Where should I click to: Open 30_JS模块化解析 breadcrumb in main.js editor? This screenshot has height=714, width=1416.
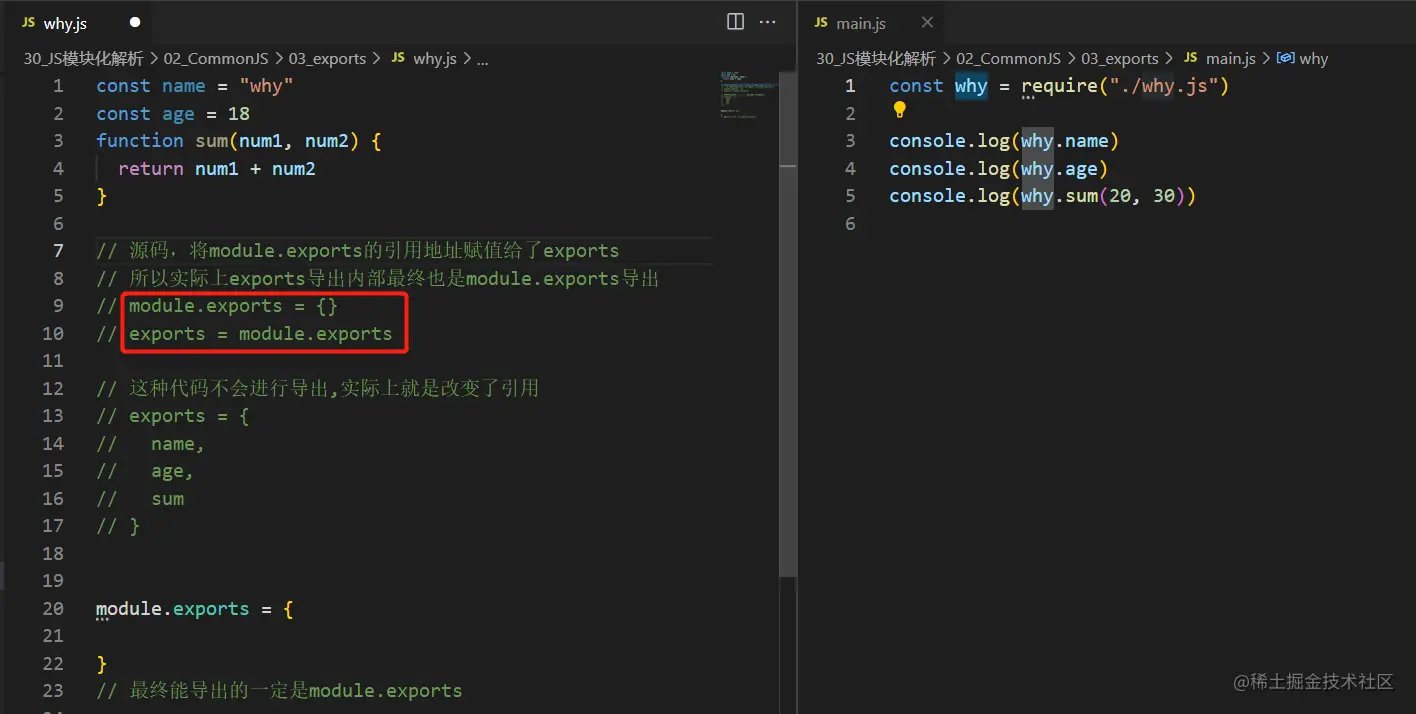pos(876,58)
